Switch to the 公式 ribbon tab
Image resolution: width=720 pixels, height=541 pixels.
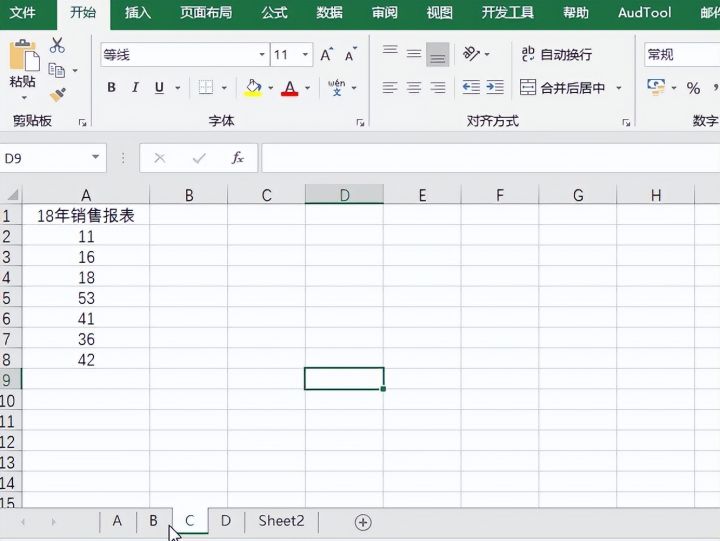275,12
